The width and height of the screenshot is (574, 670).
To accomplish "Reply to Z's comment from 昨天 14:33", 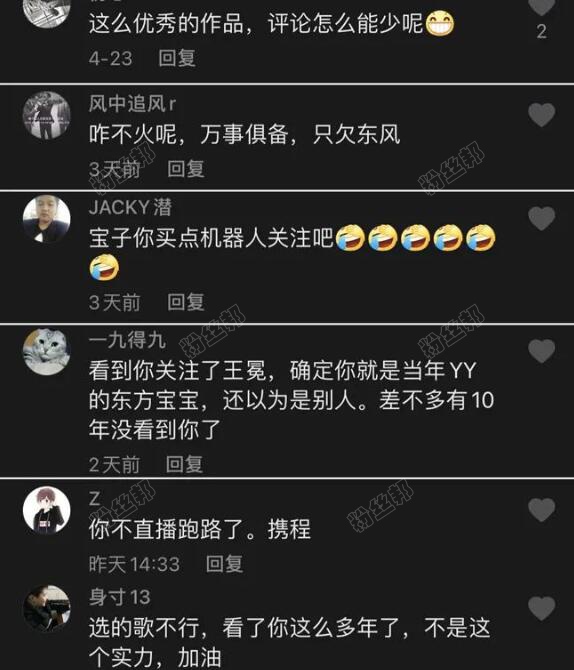I will point(224,564).
